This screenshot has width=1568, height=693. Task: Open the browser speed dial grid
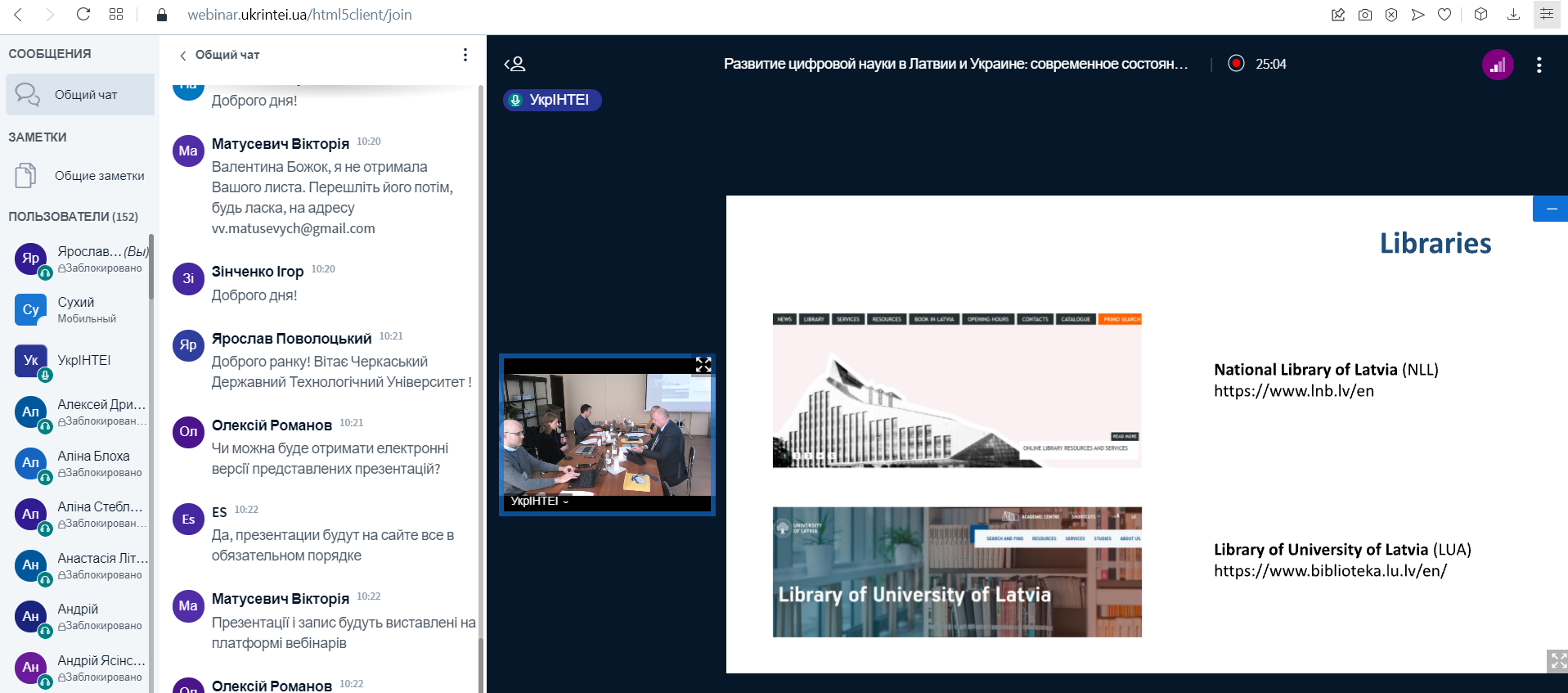click(x=116, y=14)
